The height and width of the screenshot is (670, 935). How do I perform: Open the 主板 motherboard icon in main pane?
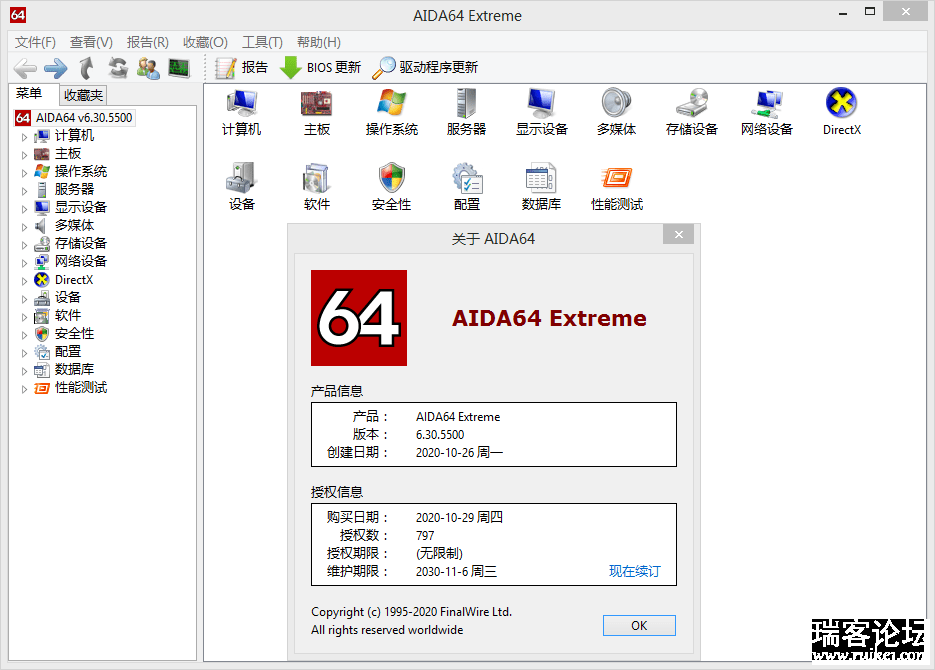(317, 113)
